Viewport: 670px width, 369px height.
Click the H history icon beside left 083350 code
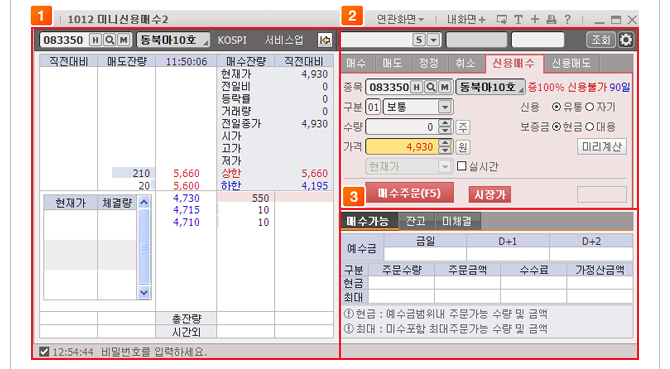coord(95,40)
